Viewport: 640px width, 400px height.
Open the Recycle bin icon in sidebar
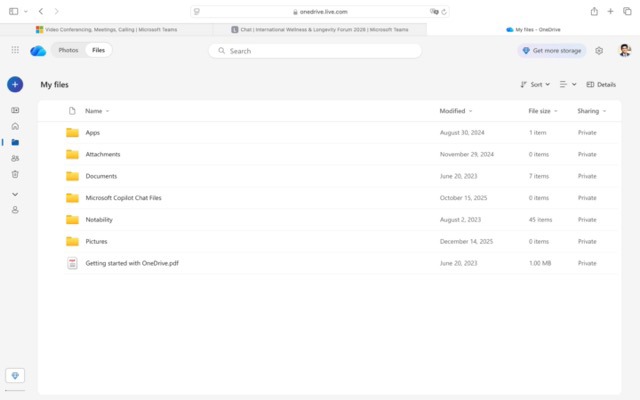tap(15, 174)
